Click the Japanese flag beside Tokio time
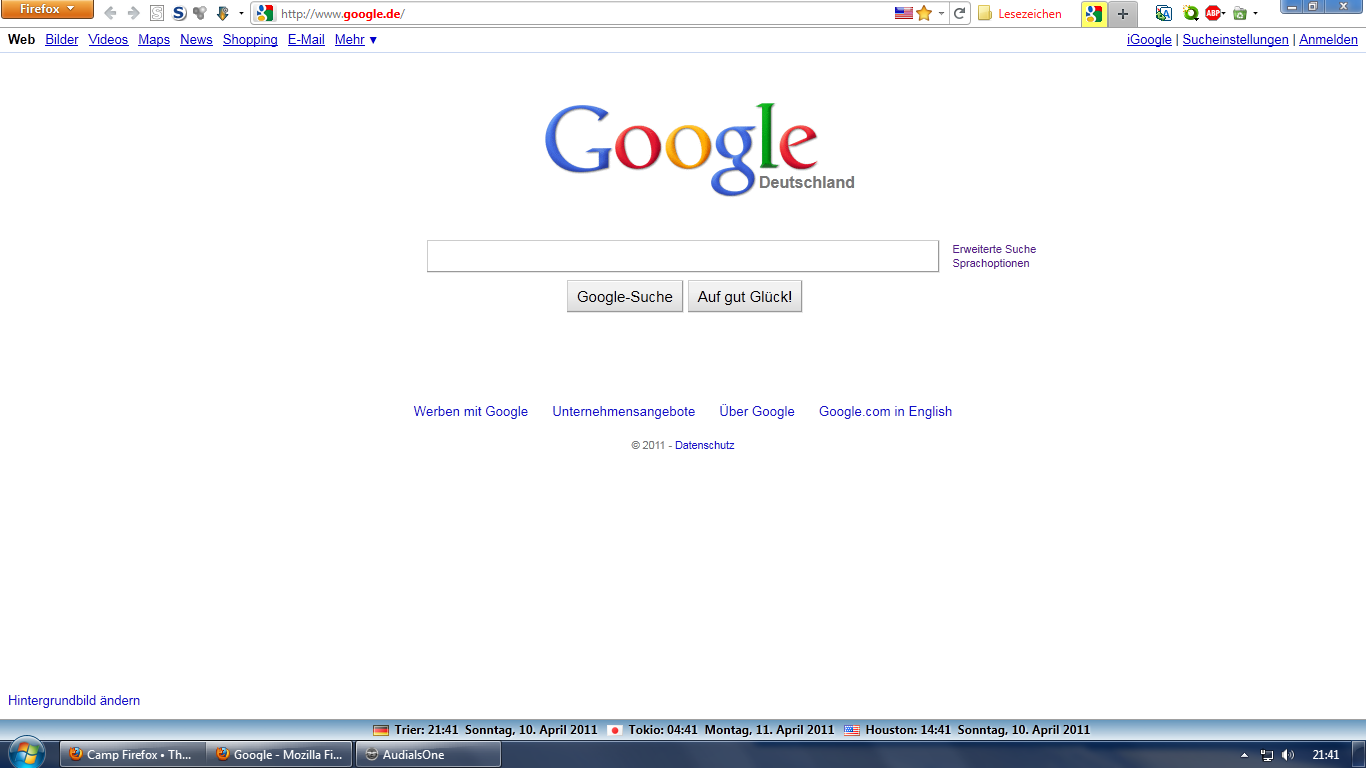1366x768 pixels. (615, 730)
